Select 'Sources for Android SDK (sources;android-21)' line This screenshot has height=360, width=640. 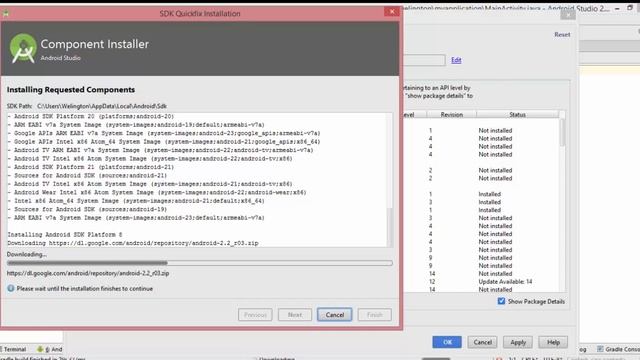pyautogui.click(x=87, y=176)
